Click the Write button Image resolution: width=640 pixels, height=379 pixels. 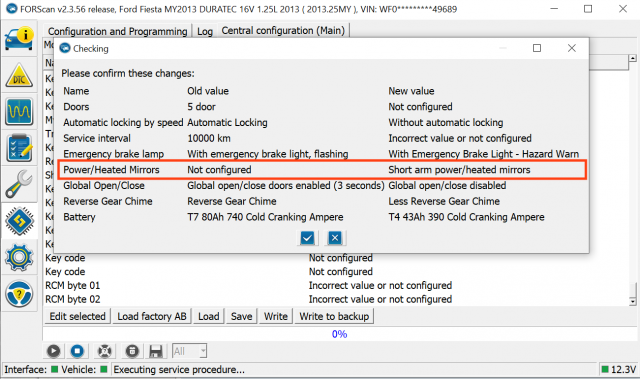(276, 316)
